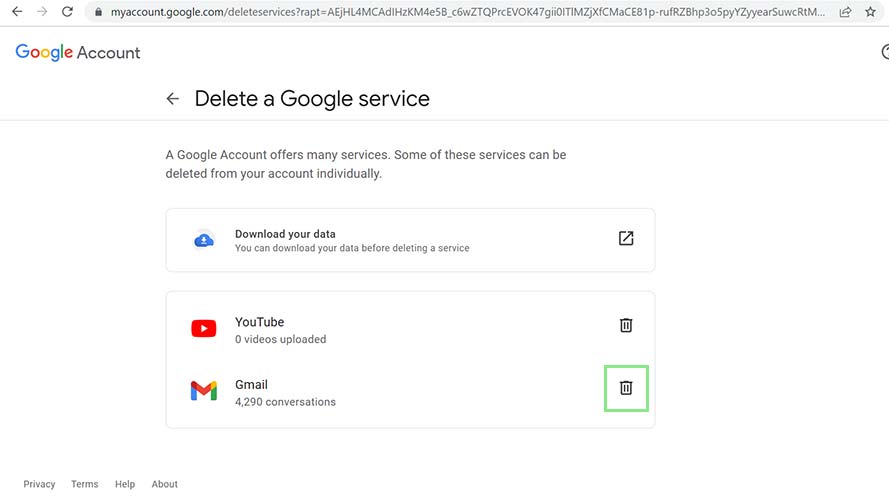
Task: Click the browser forward arrow
Action: click(x=42, y=11)
